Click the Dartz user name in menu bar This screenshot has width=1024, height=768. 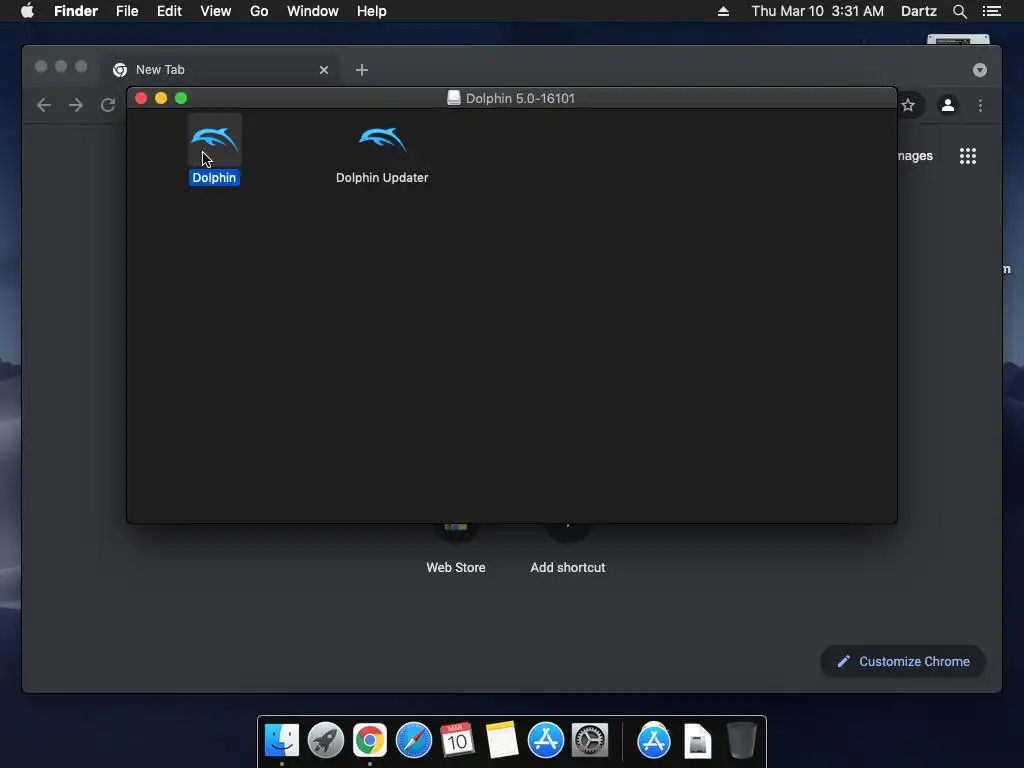pyautogui.click(x=918, y=11)
